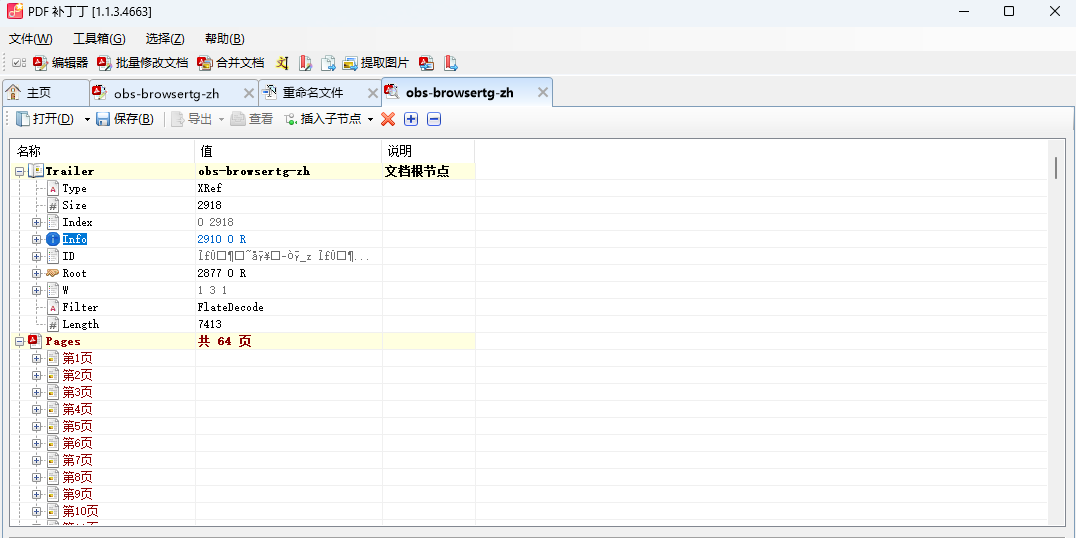Close the active obs-browsertg-zh tab

coord(542,93)
